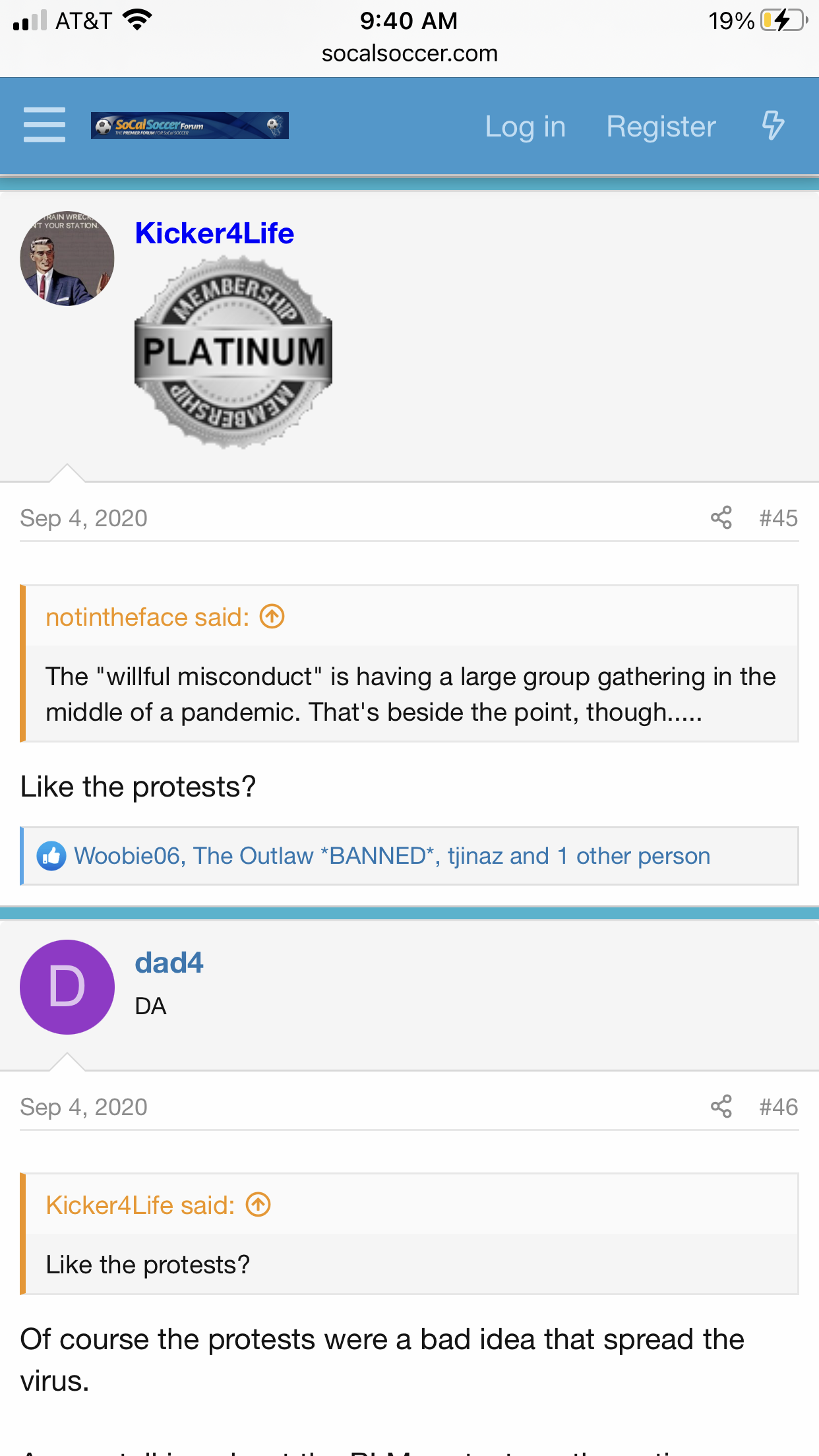Jump to Kicker4Life's quoted post arrow
The height and width of the screenshot is (1456, 819).
click(258, 1205)
